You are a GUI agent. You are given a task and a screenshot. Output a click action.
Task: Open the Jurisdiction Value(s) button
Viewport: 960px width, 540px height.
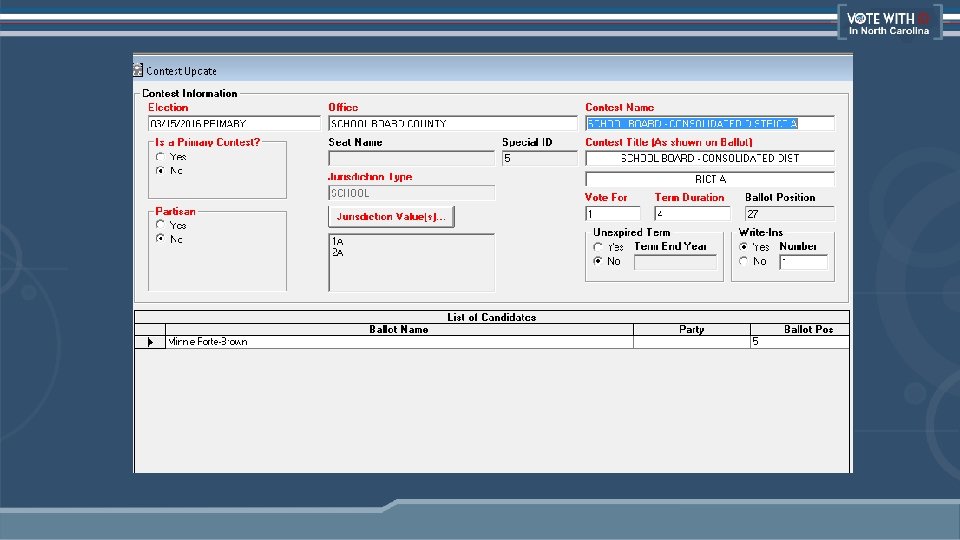point(391,217)
